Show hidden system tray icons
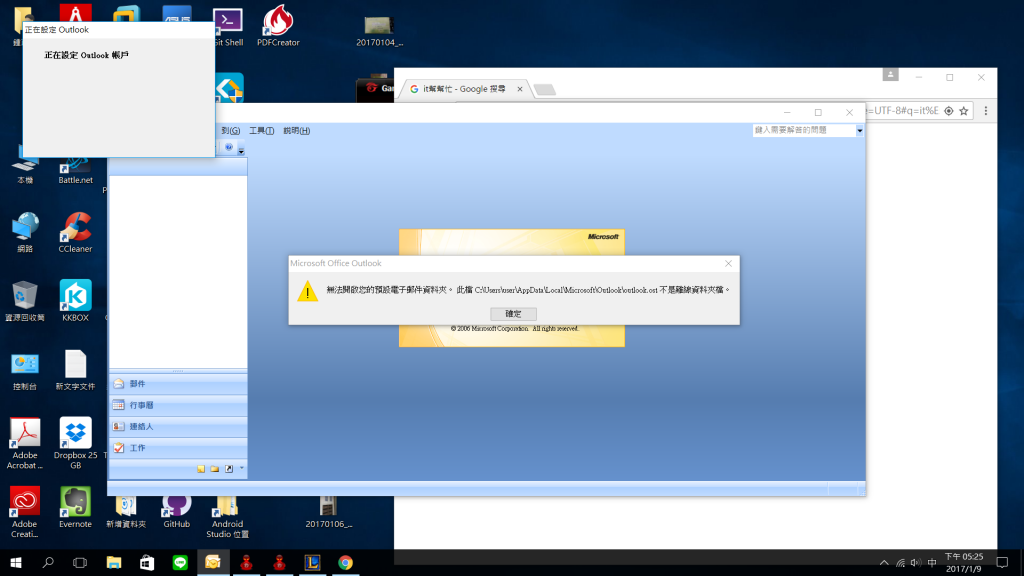Screen dimensions: 1024x576 pos(884,563)
